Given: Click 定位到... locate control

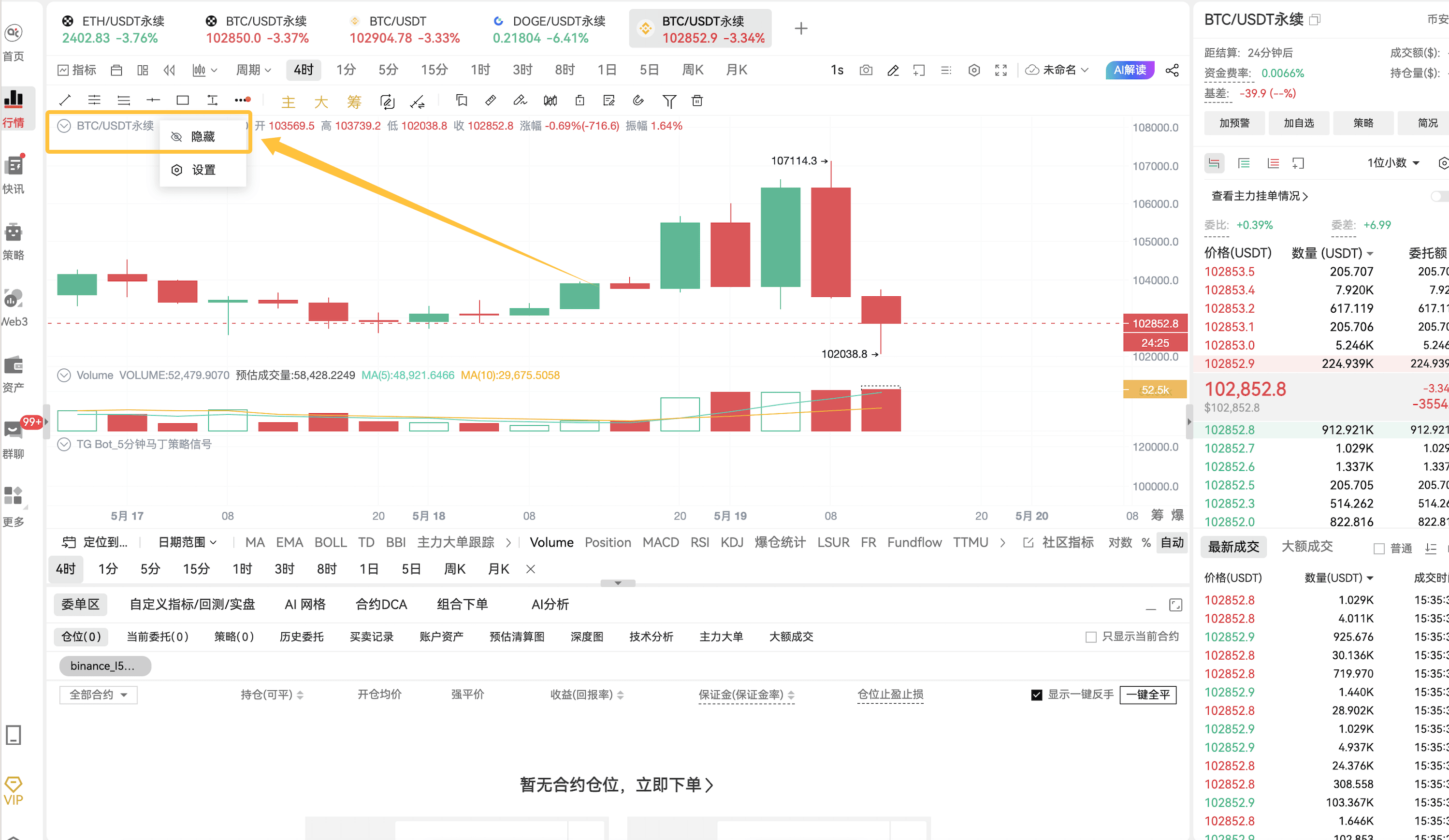Looking at the screenshot, I should (x=95, y=543).
